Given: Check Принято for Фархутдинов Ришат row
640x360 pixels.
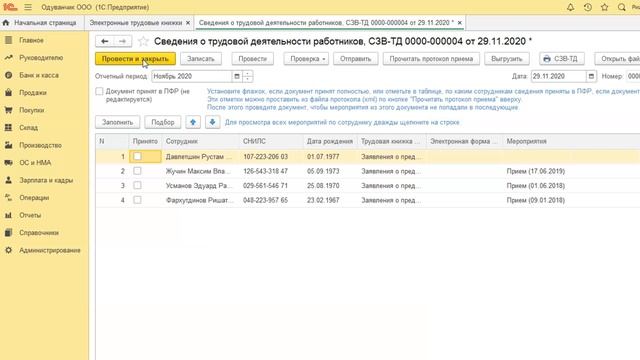Looking at the screenshot, I should pos(137,200).
